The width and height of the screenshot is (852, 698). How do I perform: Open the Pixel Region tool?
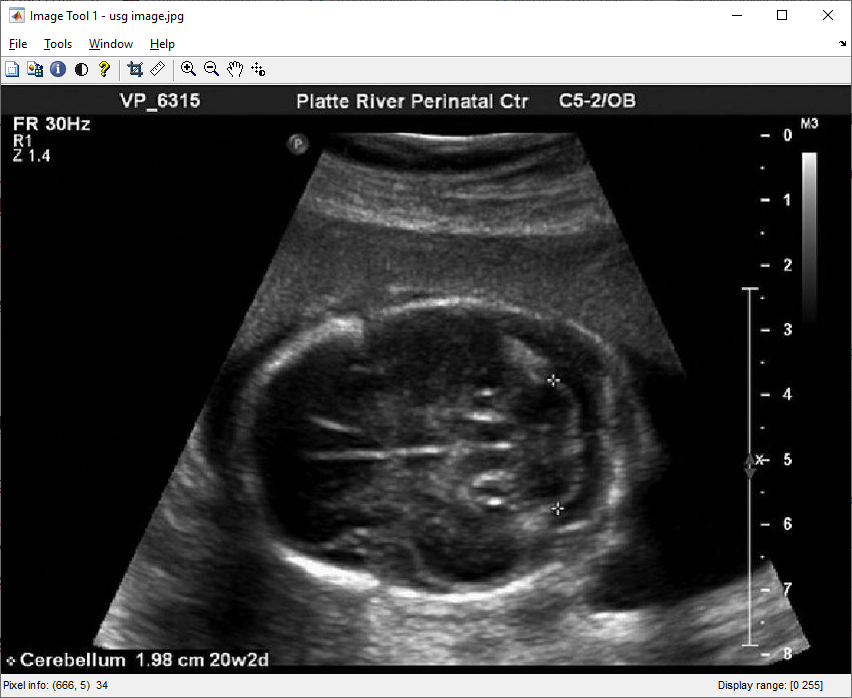click(x=35, y=69)
